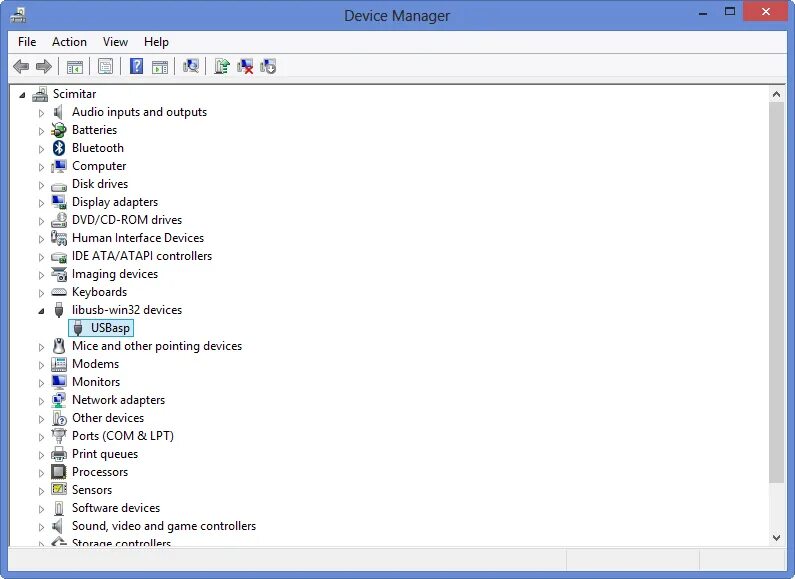Maximize the Device Manager window
This screenshot has width=795, height=579.
[730, 12]
